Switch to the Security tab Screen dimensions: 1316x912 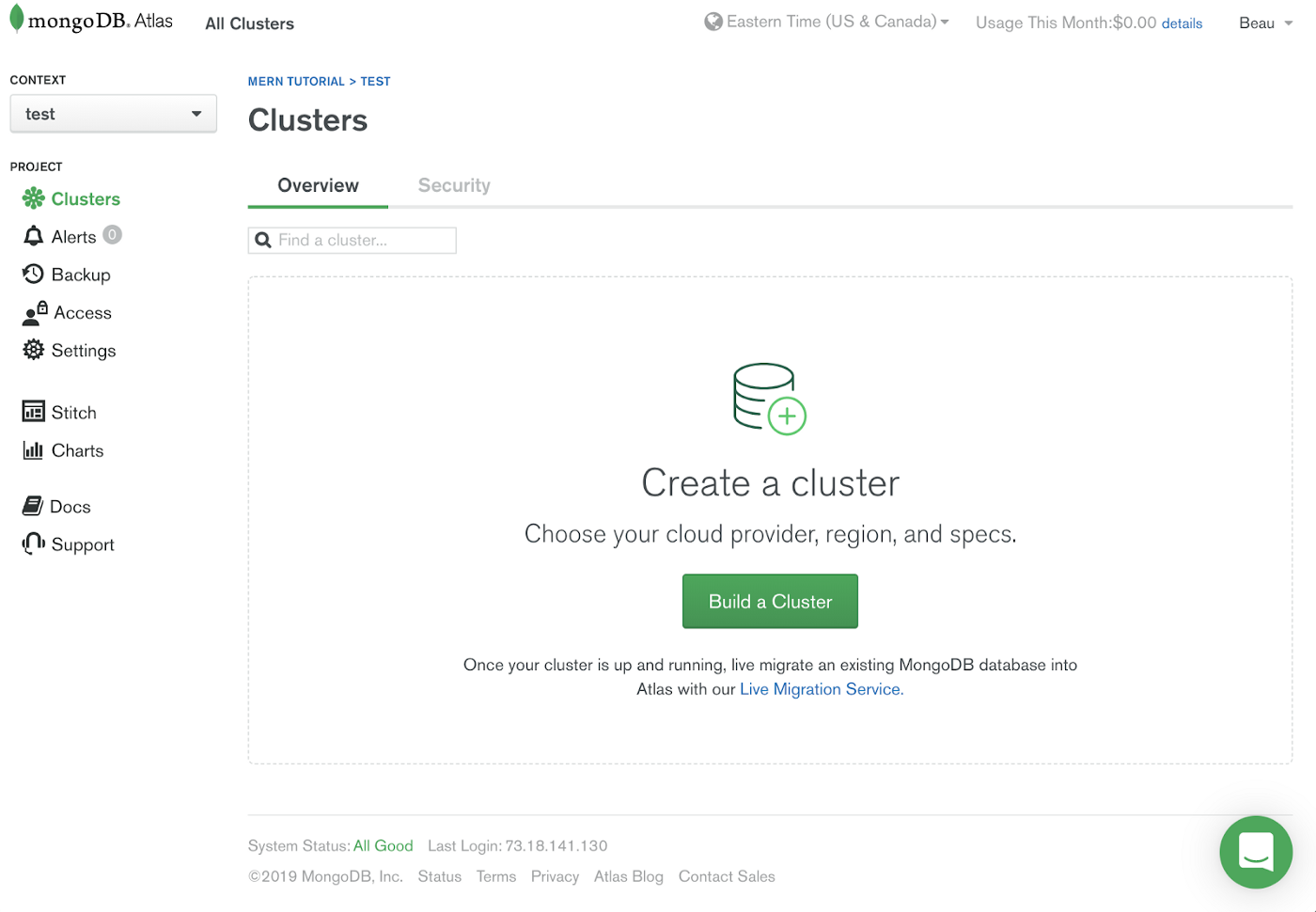tap(454, 185)
